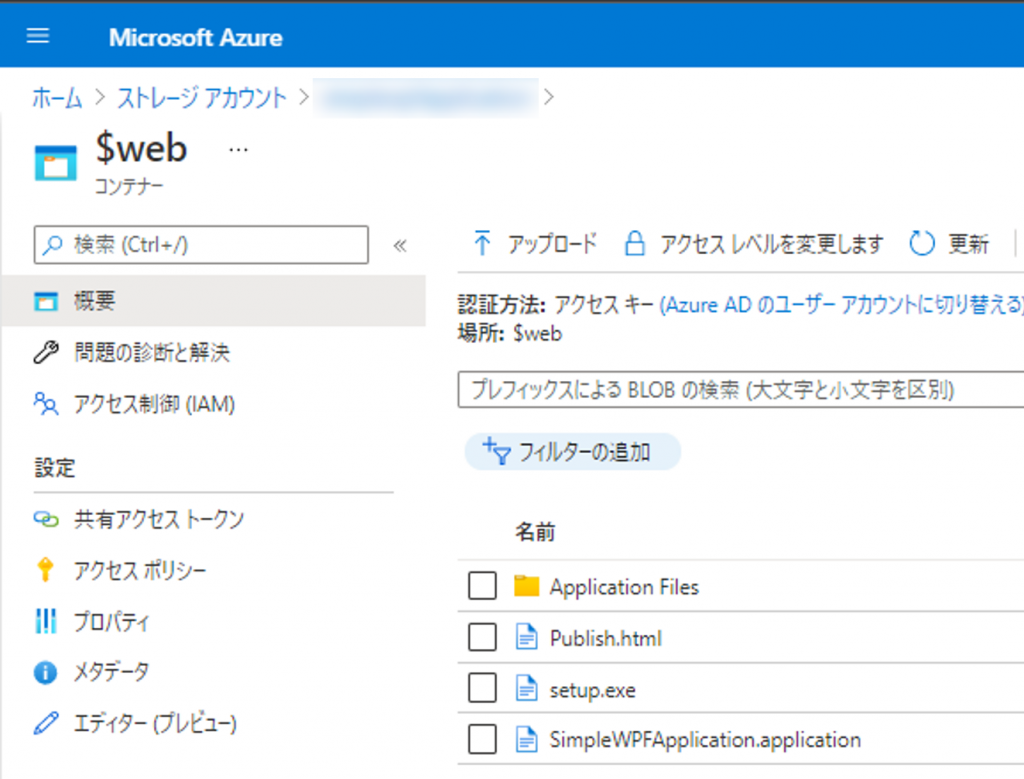Open the $web more options ellipsis
The width and height of the screenshot is (1024, 779).
(x=238, y=149)
